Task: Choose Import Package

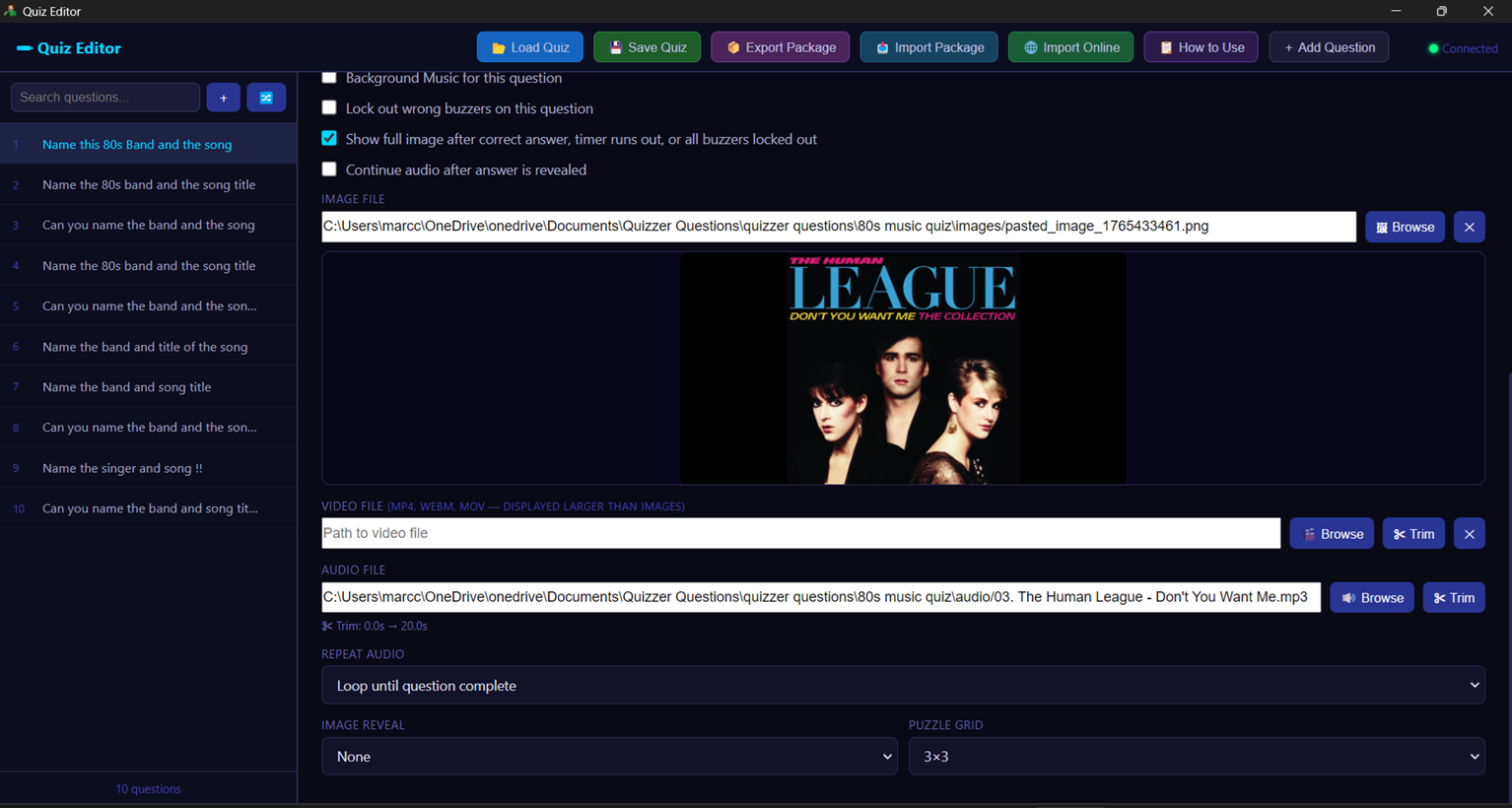Action: (928, 47)
